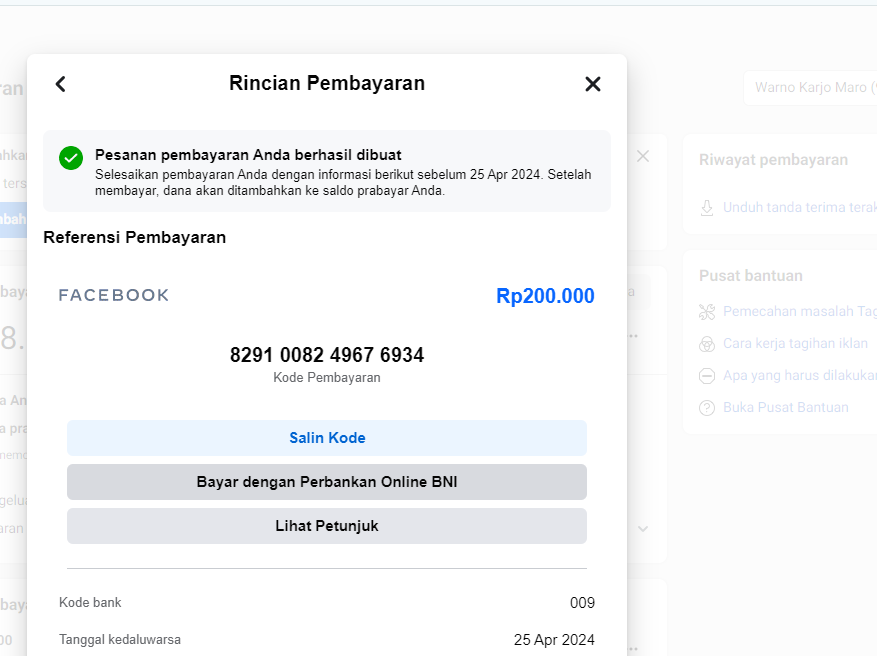
Task: Pay via Bayar dengan Perbankan Online BNI
Action: click(327, 482)
